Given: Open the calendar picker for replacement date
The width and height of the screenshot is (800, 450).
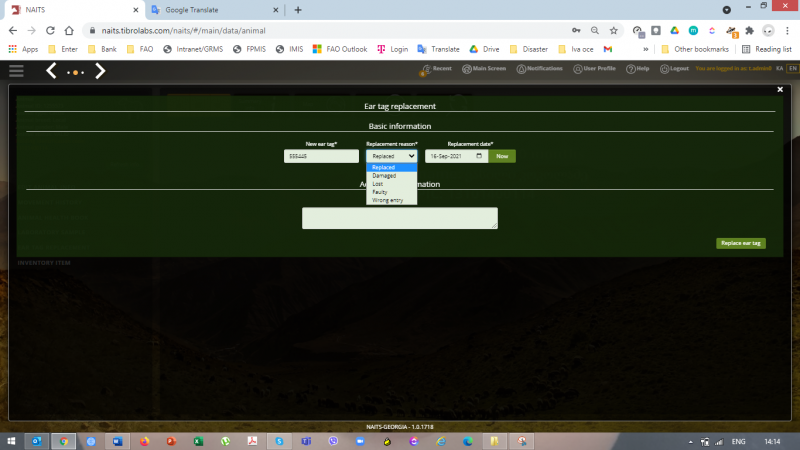Looking at the screenshot, I should point(479,156).
